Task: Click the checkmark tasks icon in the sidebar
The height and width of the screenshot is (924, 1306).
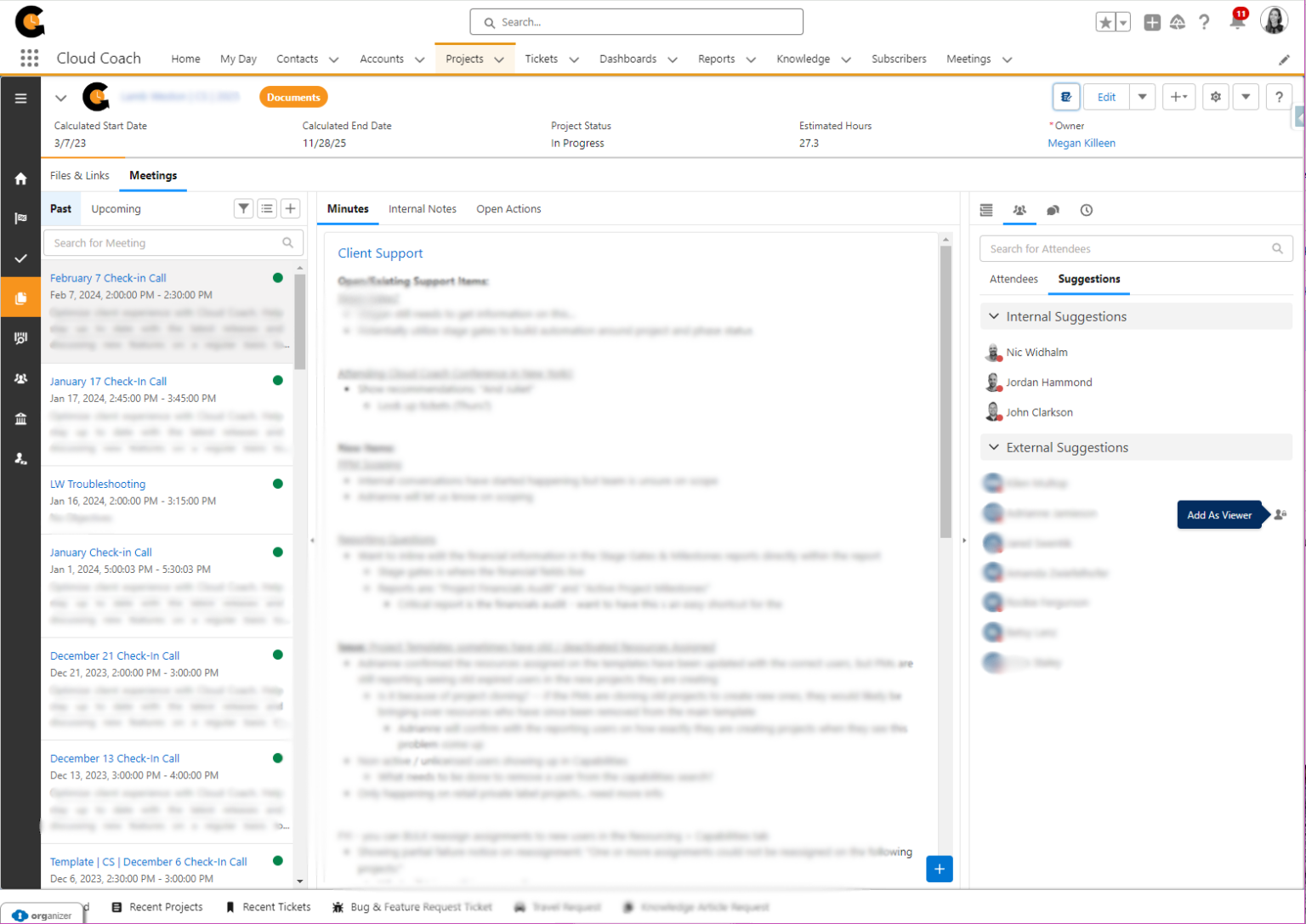Action: click(x=20, y=259)
